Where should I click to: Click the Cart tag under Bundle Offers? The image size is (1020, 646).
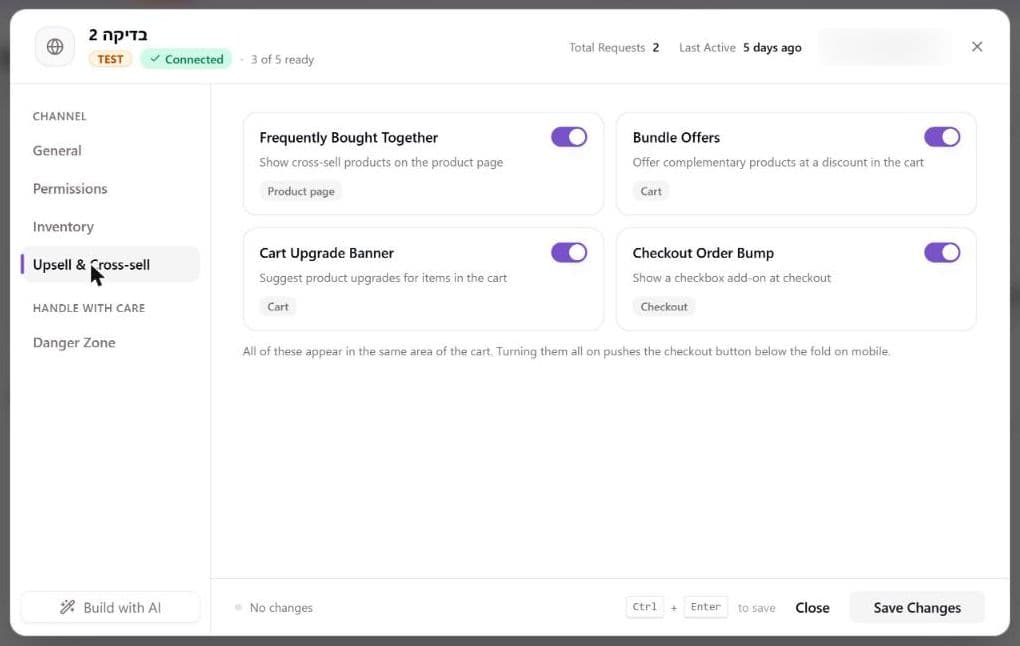tap(651, 191)
